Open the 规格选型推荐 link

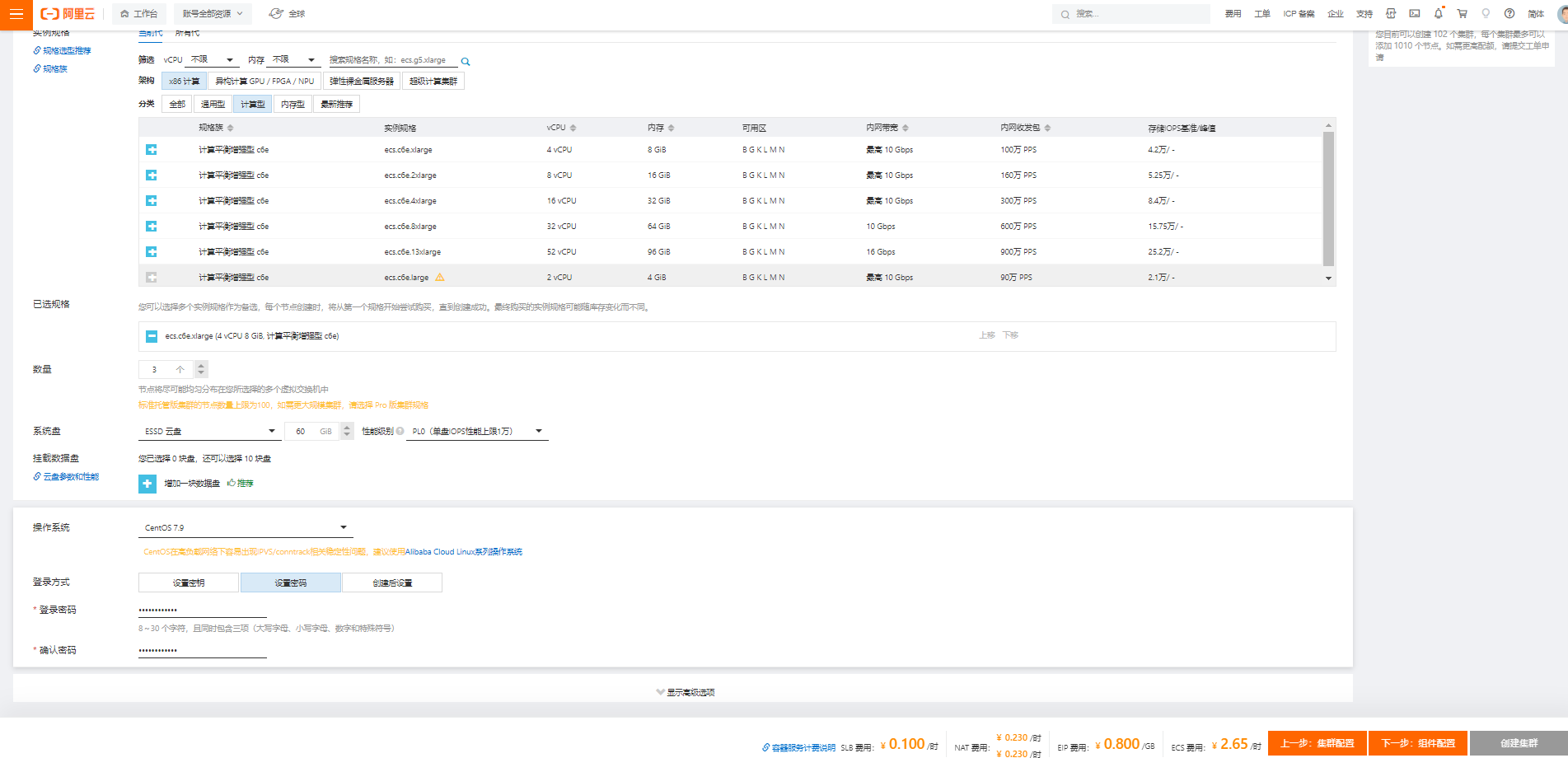pyautogui.click(x=63, y=51)
